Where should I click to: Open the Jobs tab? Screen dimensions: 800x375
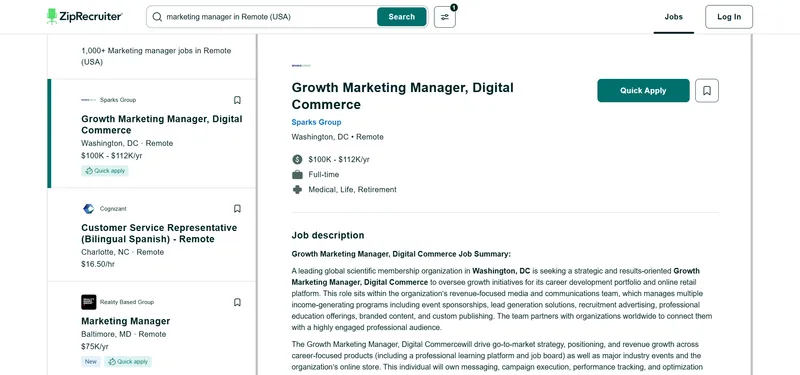(x=673, y=17)
